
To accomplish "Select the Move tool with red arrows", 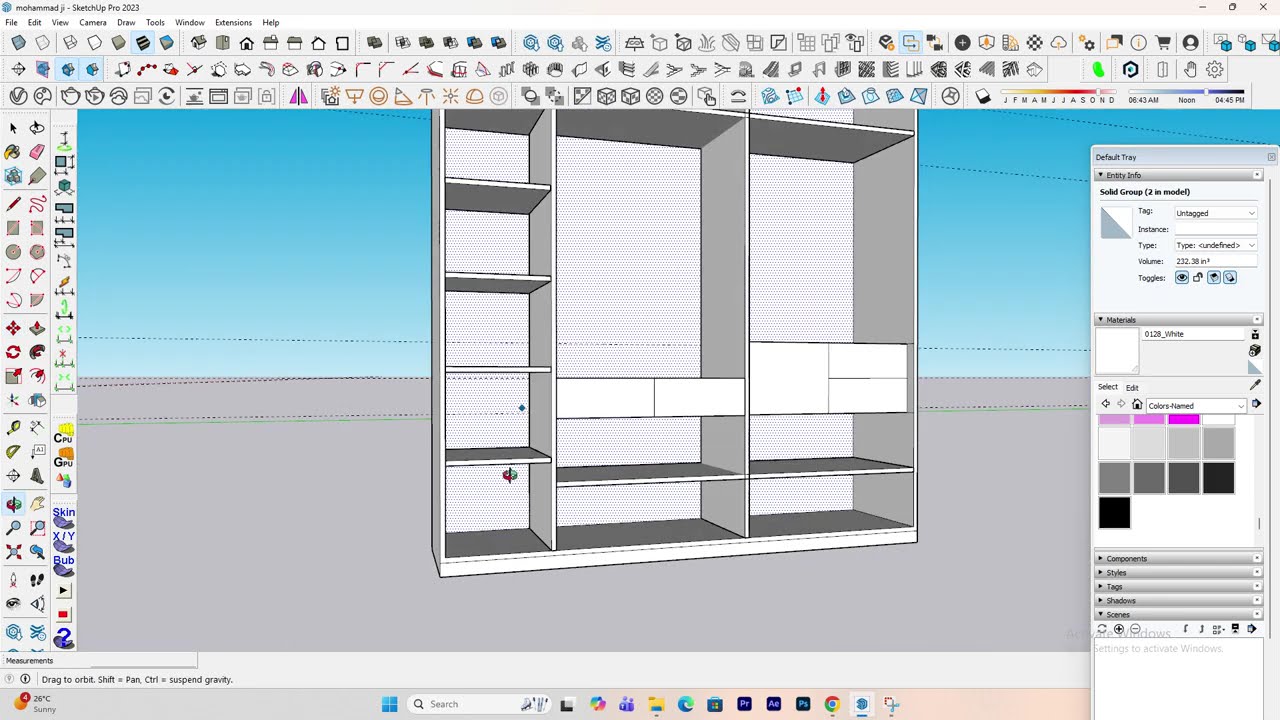I will (13, 328).
